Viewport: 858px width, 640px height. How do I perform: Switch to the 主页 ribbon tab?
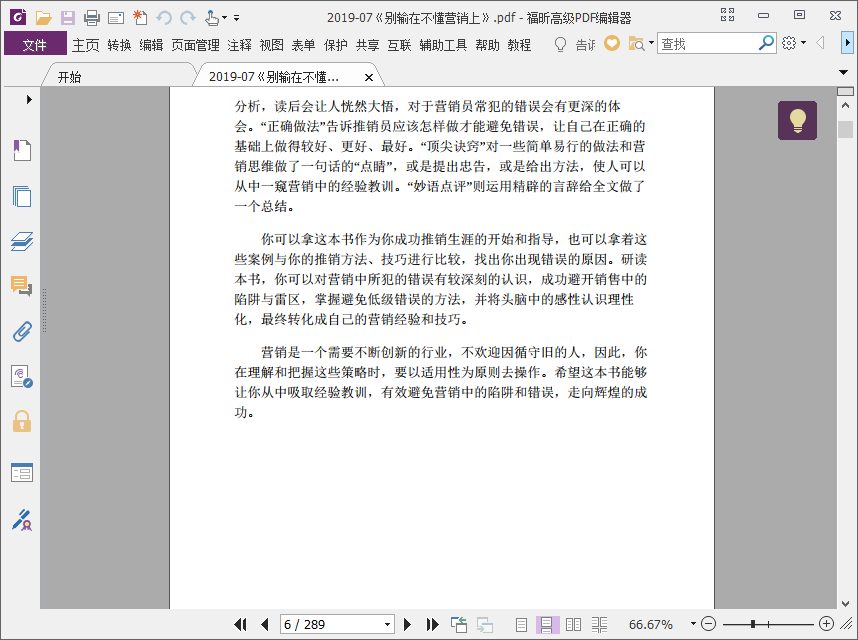[86, 45]
